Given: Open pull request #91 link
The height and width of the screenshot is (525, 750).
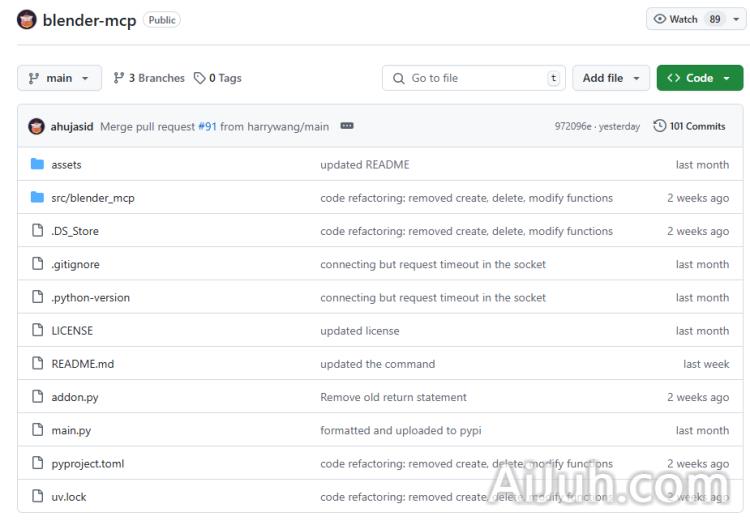Looking at the screenshot, I should point(207,127).
